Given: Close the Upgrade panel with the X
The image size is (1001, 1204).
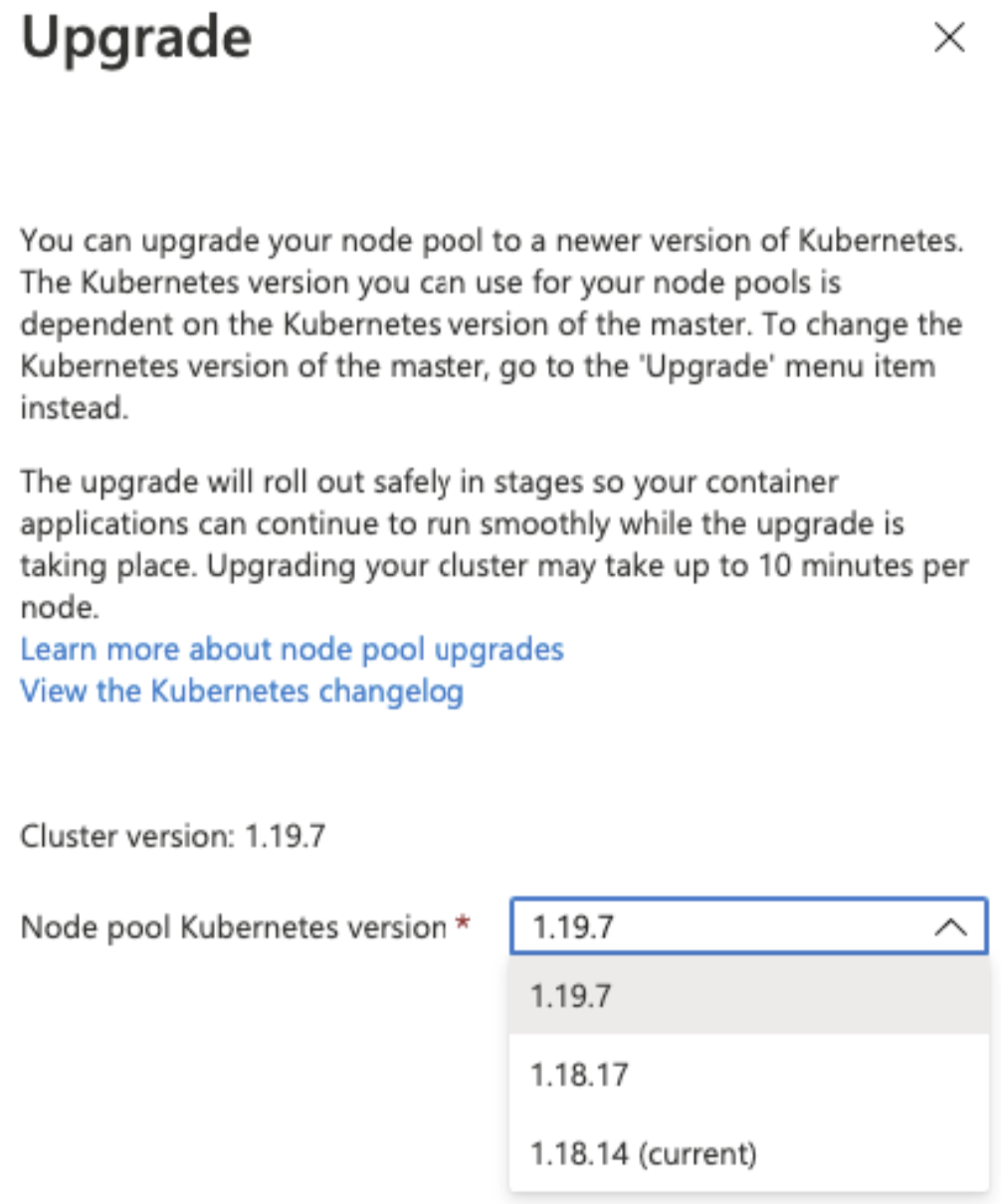Looking at the screenshot, I should (949, 39).
